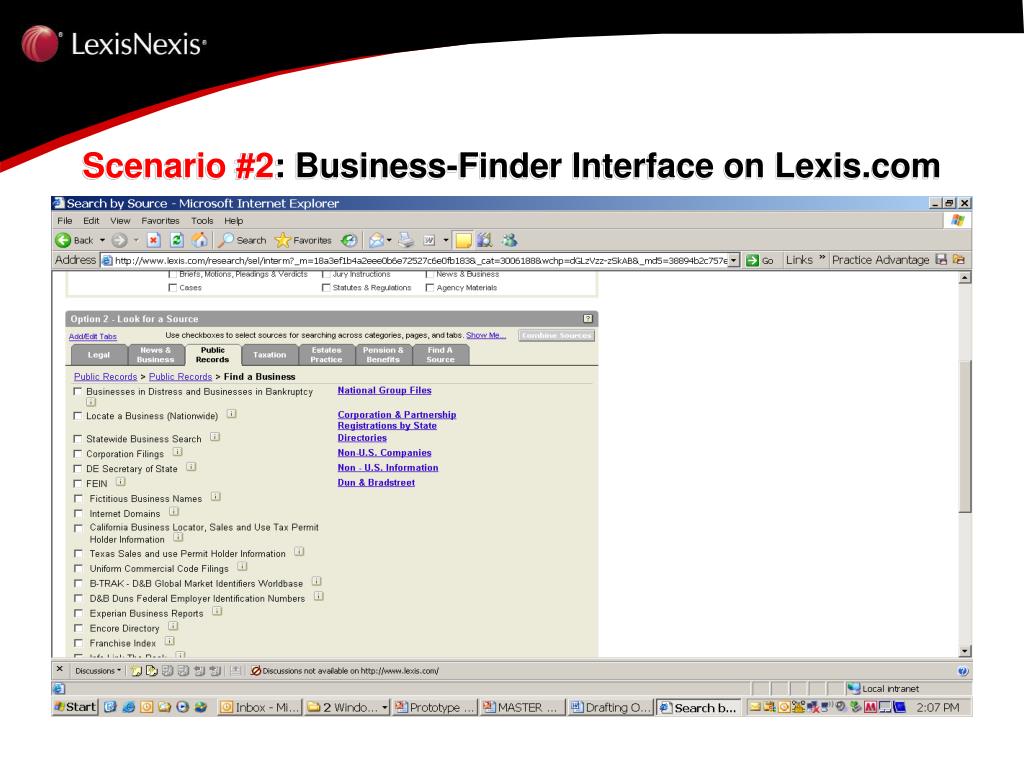Click the Edit with Word icon
Image resolution: width=1024 pixels, height=768 pixels.
pos(430,240)
